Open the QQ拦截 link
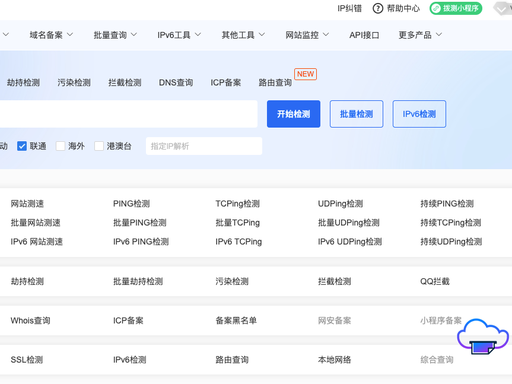This screenshot has height=384, width=512. 435,282
